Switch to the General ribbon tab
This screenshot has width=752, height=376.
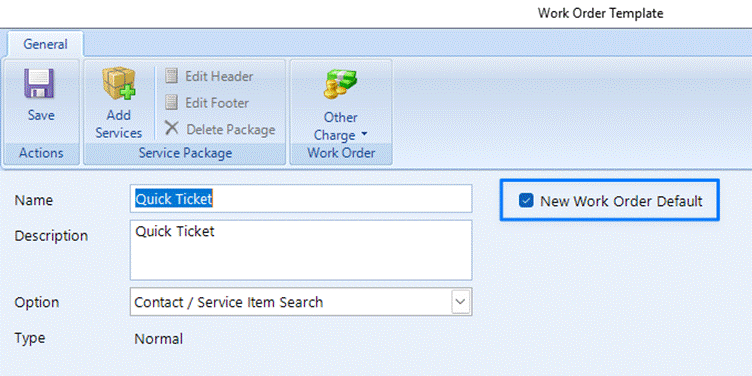pyautogui.click(x=46, y=44)
